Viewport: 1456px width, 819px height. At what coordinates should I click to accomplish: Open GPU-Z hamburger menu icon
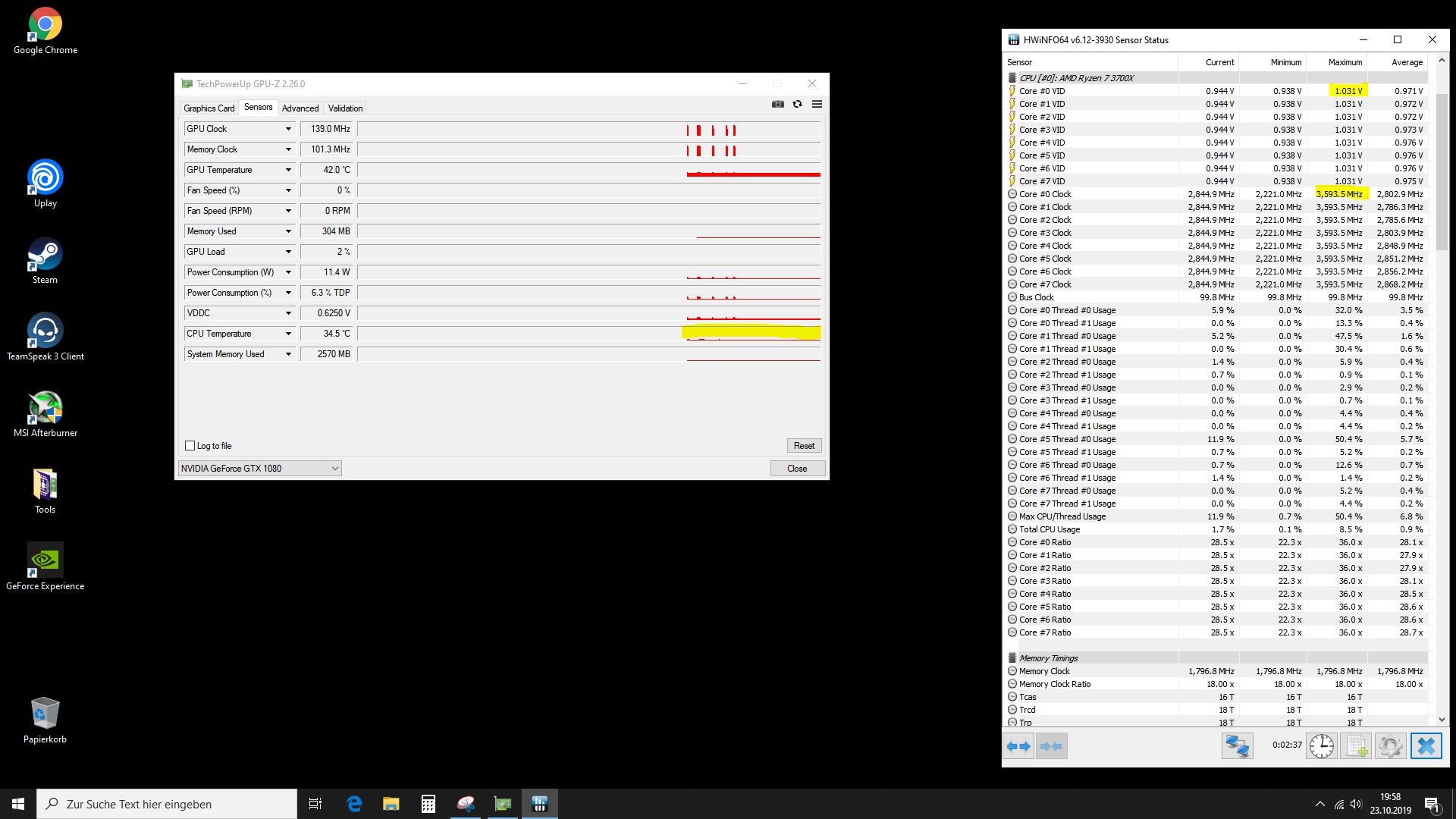point(817,105)
